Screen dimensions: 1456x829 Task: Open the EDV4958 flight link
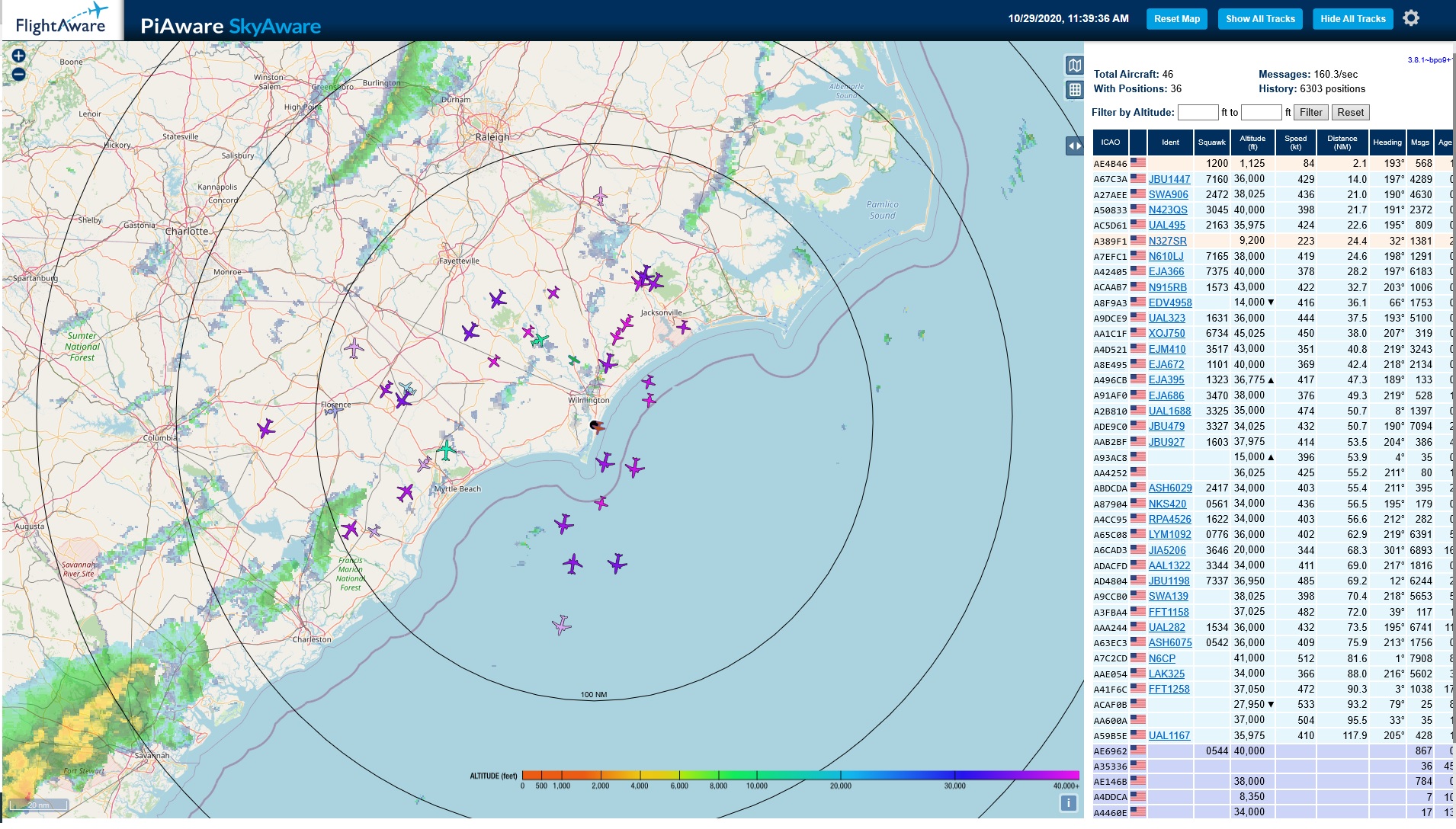(1170, 302)
